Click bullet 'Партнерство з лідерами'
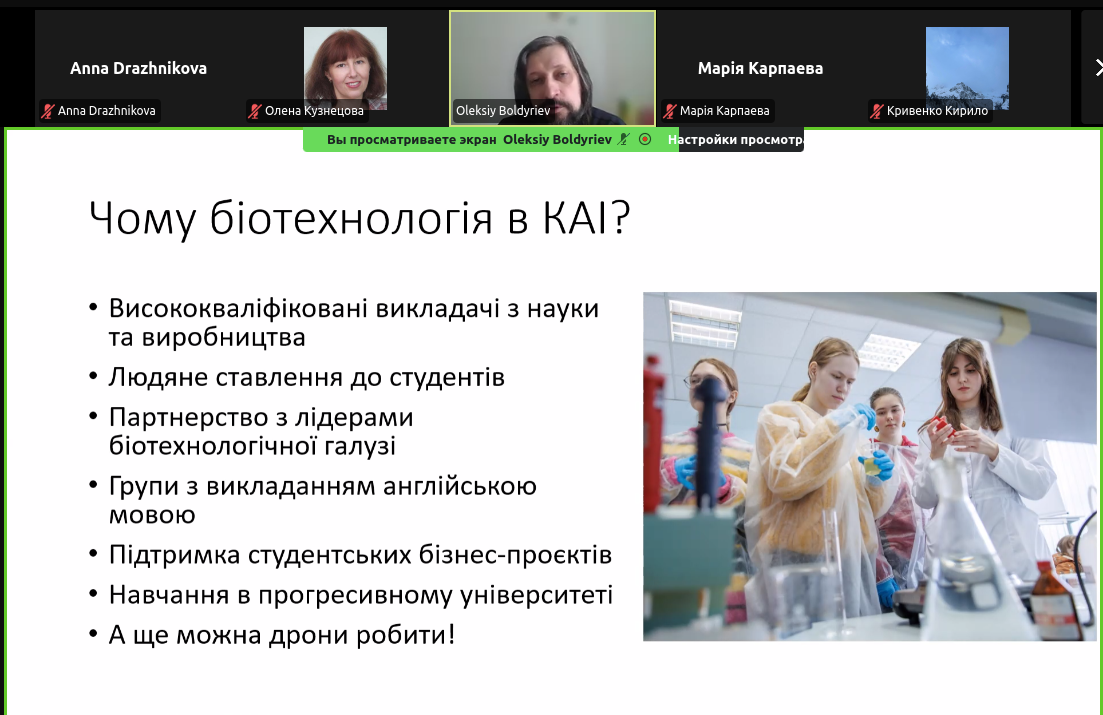The width and height of the screenshot is (1103, 715). [261, 417]
